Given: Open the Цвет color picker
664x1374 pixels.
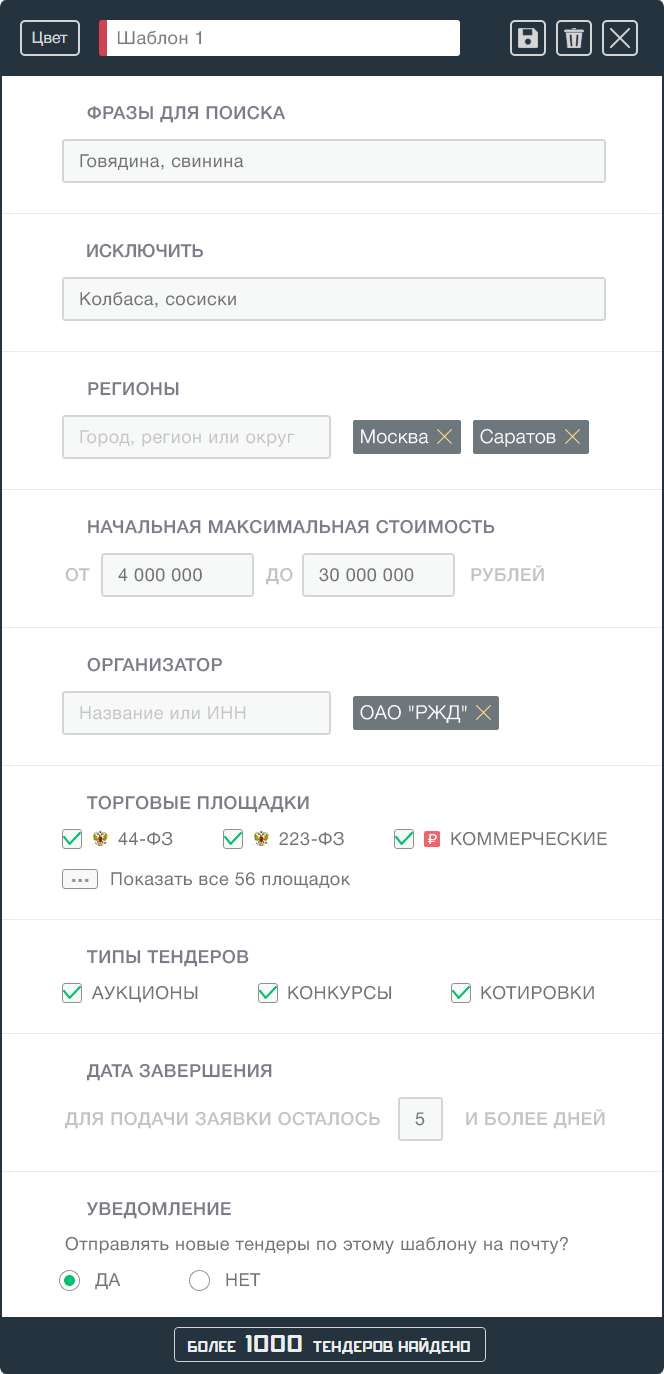Looking at the screenshot, I should click(49, 38).
